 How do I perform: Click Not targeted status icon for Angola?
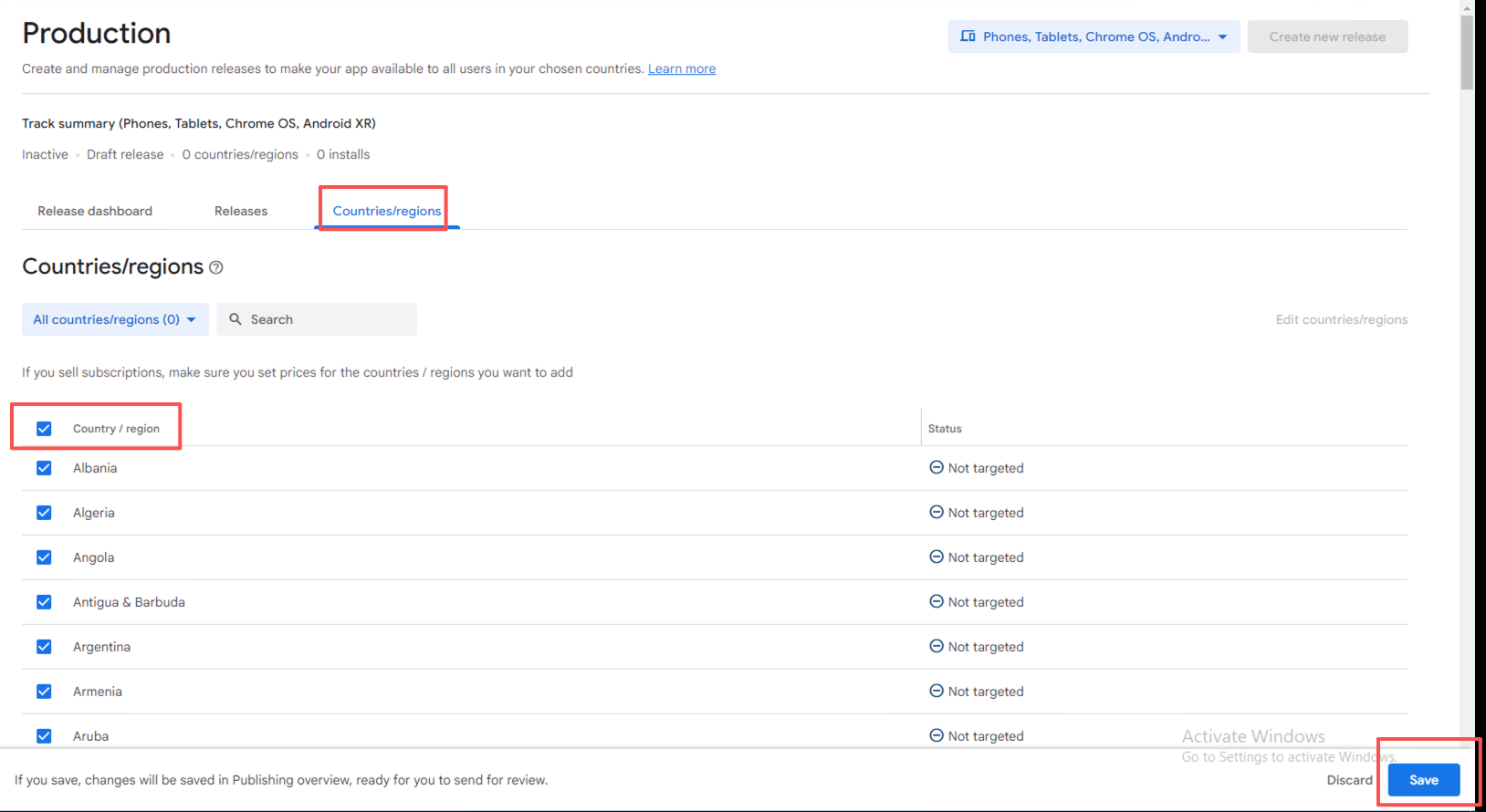936,557
